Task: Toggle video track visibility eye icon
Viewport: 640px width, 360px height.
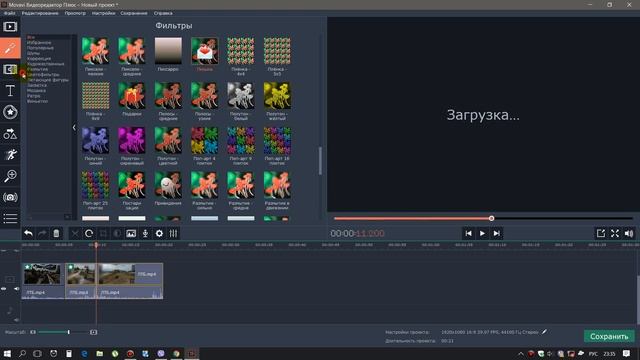Action: pos(4,289)
